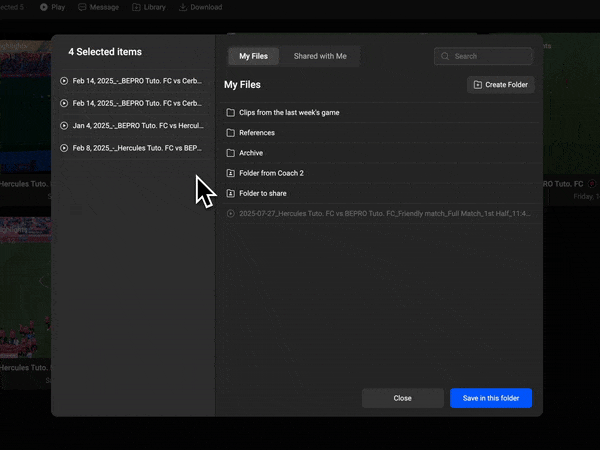Click play icon of first Feb 14 clip
Screen dimensions: 600x450
64,80
